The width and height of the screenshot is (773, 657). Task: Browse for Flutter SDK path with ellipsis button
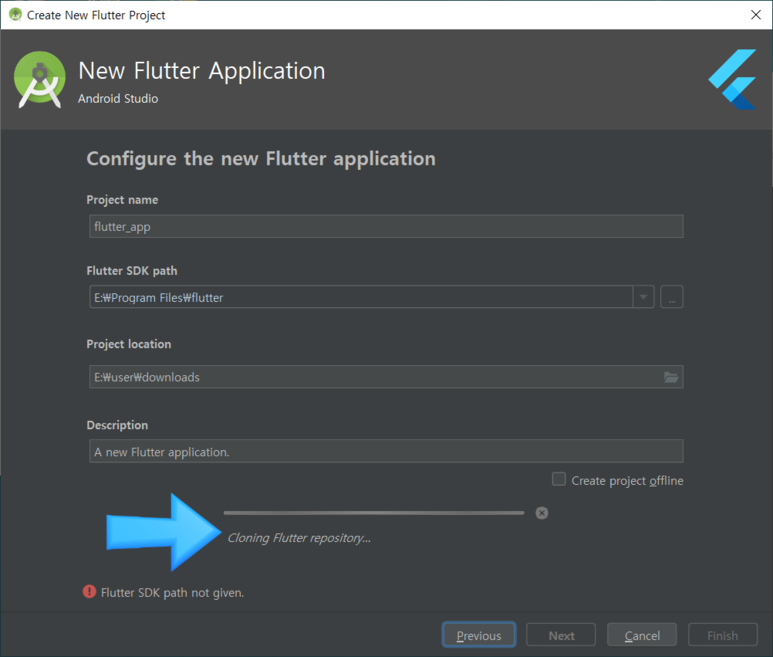pyautogui.click(x=671, y=297)
